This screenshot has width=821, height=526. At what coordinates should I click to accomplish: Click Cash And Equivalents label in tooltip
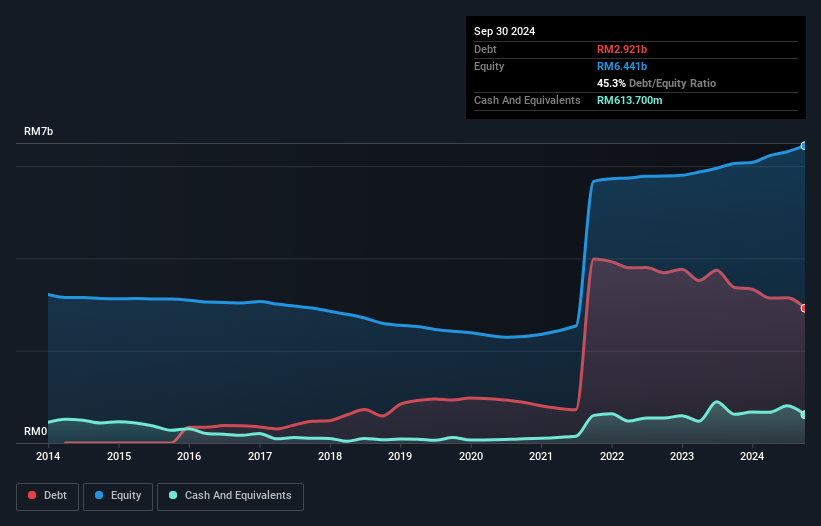tap(527, 100)
